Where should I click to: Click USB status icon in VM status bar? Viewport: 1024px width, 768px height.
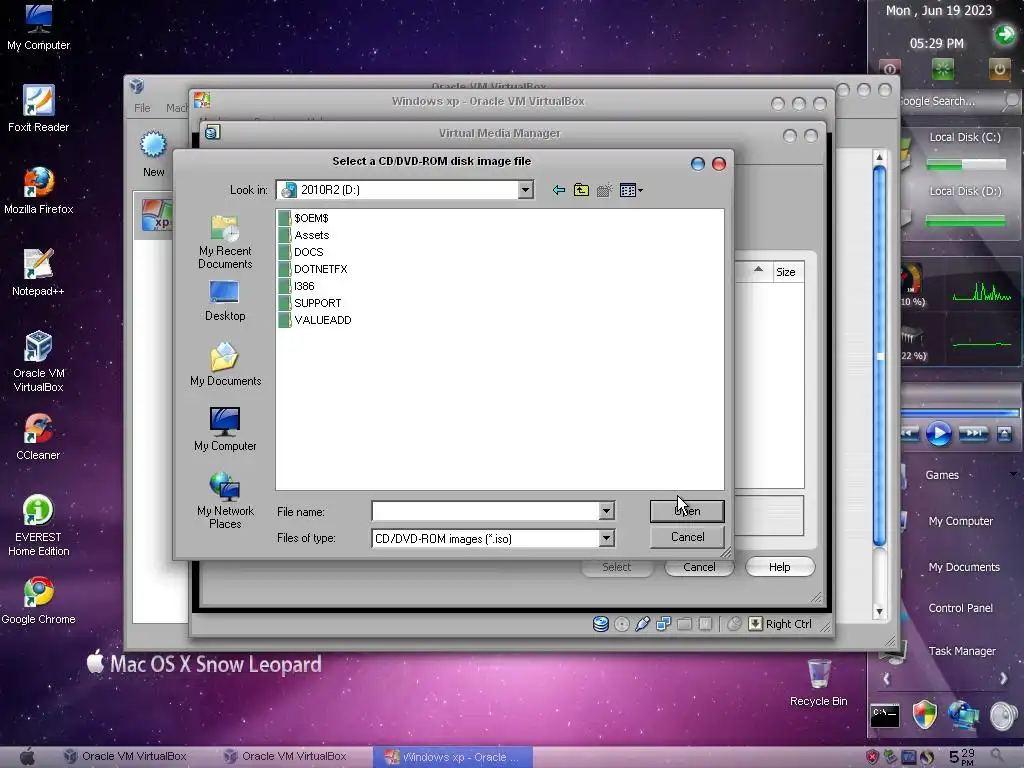[643, 624]
